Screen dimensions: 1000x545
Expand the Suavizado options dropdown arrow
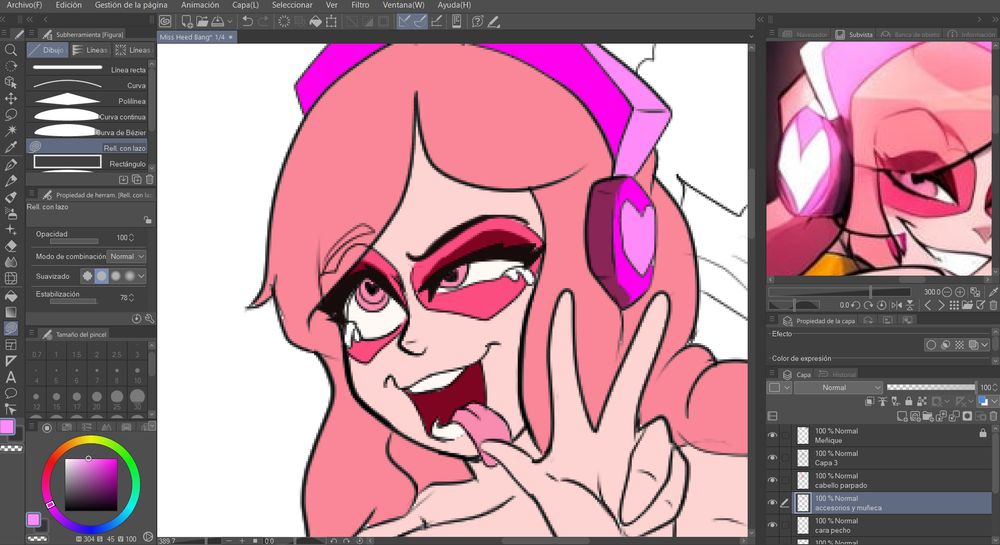(141, 276)
